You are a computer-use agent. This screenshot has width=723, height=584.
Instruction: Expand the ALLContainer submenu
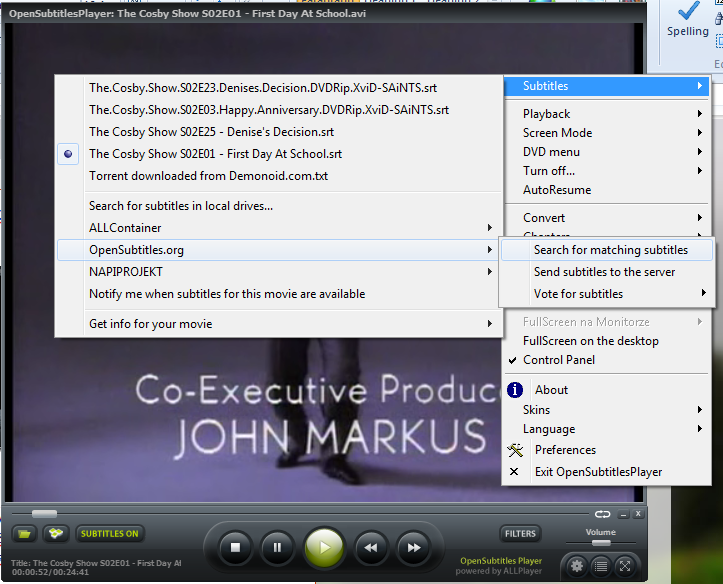279,228
